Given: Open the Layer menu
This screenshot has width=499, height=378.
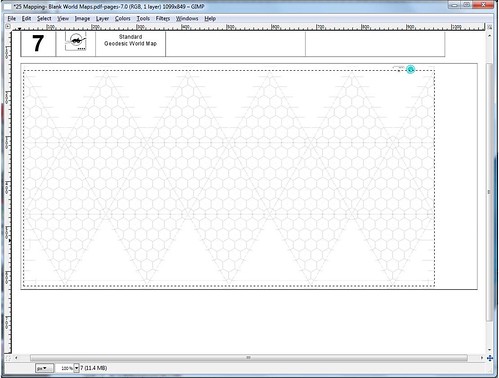Looking at the screenshot, I should click(x=102, y=19).
